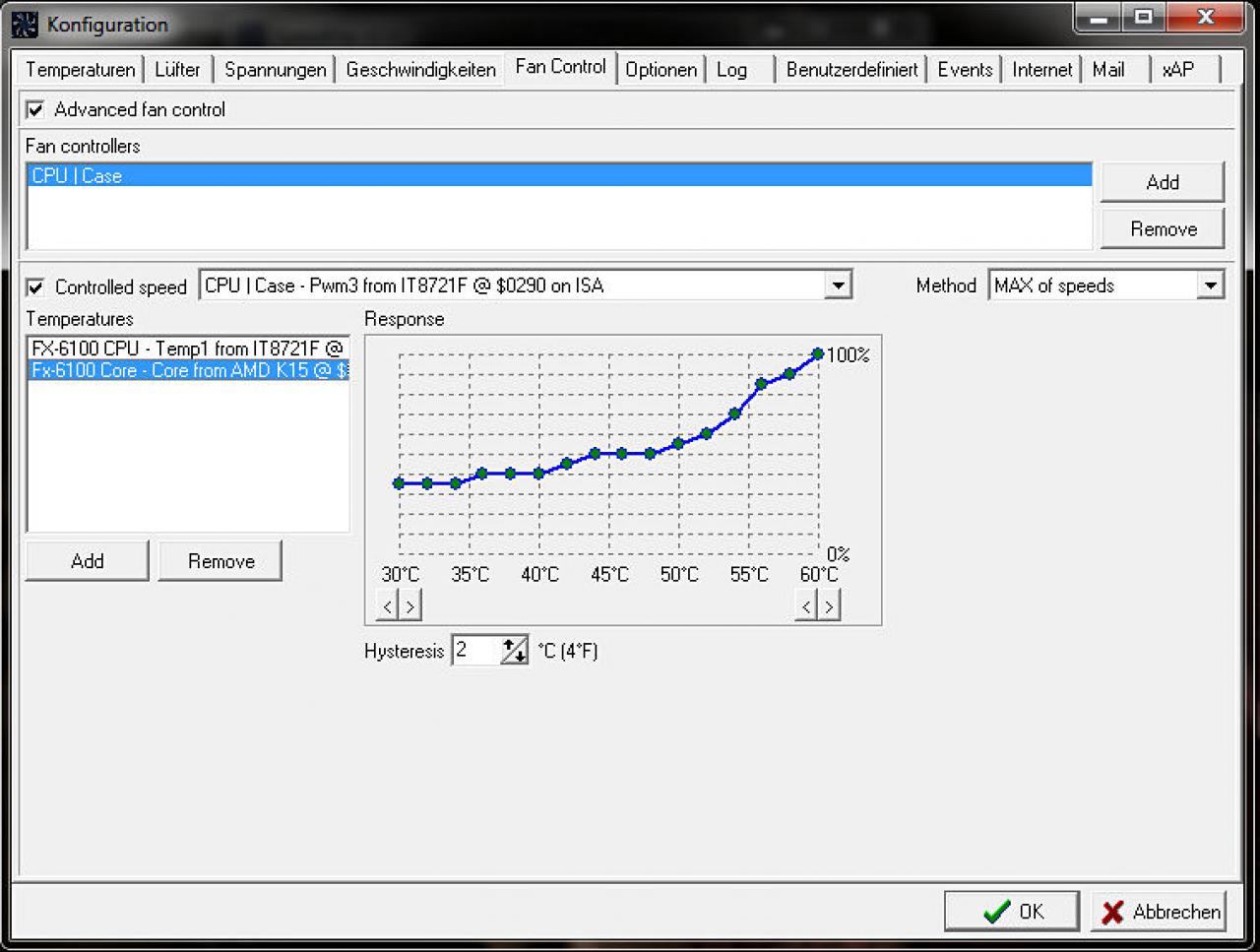Select FX-6100 CPU Temp1 temperature entry
The width and height of the screenshot is (1260, 952).
[188, 349]
